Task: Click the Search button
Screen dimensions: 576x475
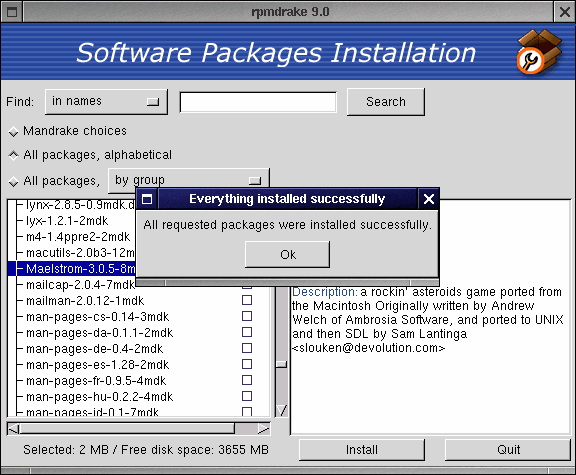Action: coord(386,102)
